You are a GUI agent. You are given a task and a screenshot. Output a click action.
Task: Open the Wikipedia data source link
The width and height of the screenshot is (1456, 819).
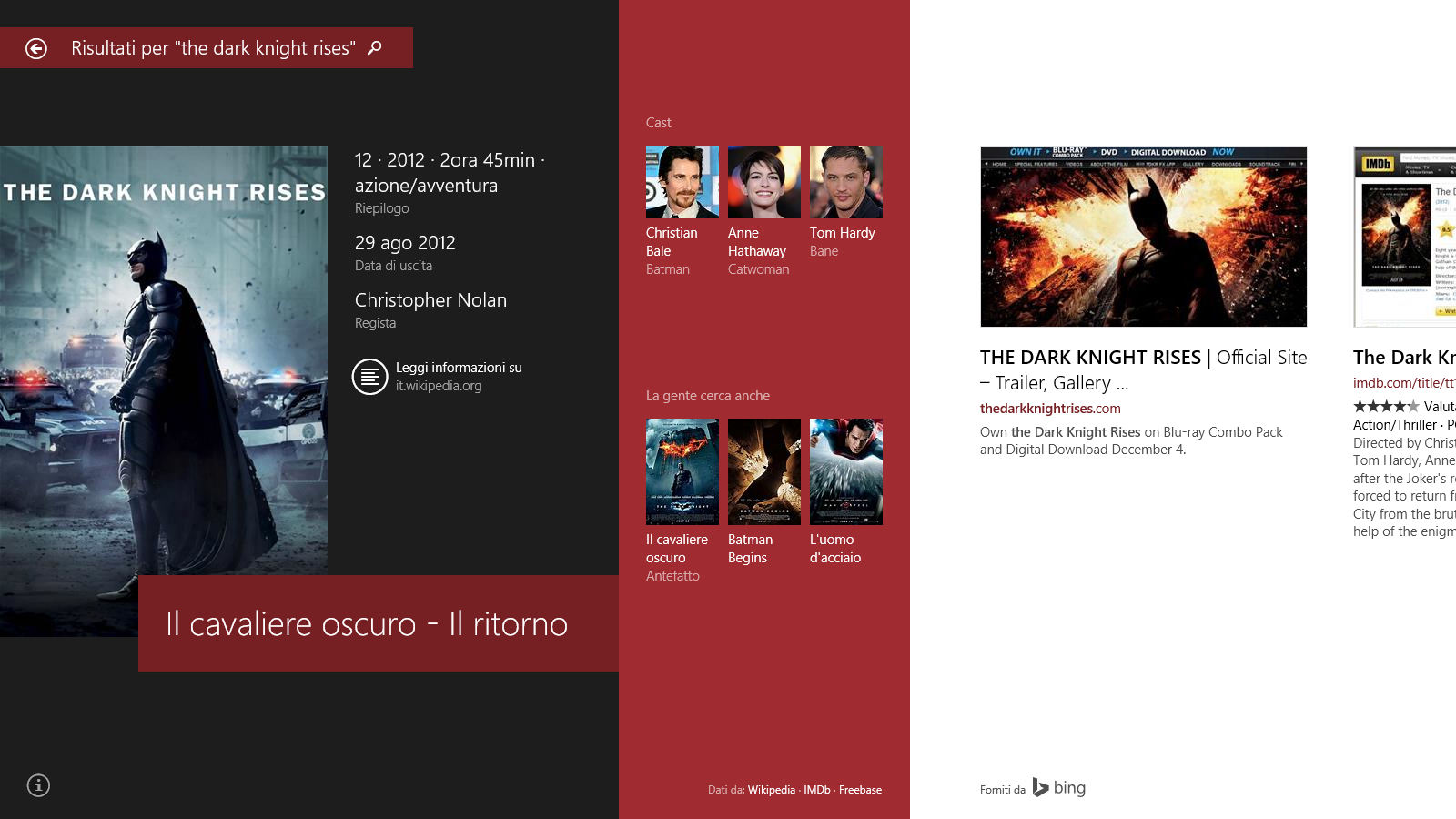772,790
